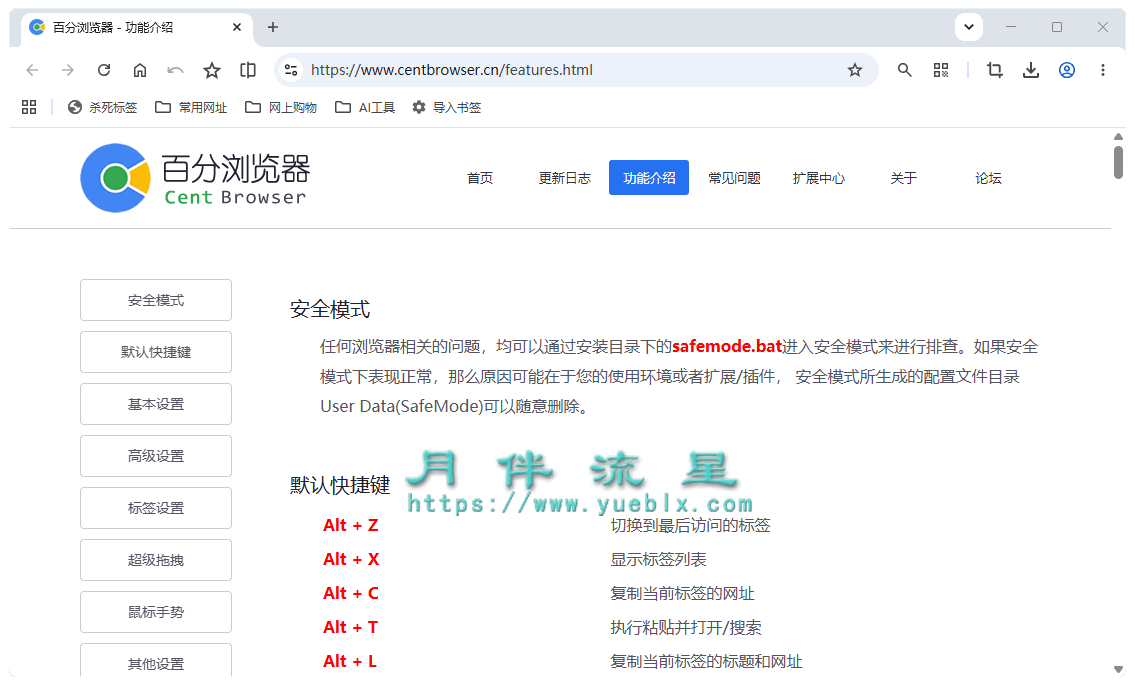Screen dimensions: 1135x686
Task: Open the 论坛 navigation item
Action: coord(988,178)
